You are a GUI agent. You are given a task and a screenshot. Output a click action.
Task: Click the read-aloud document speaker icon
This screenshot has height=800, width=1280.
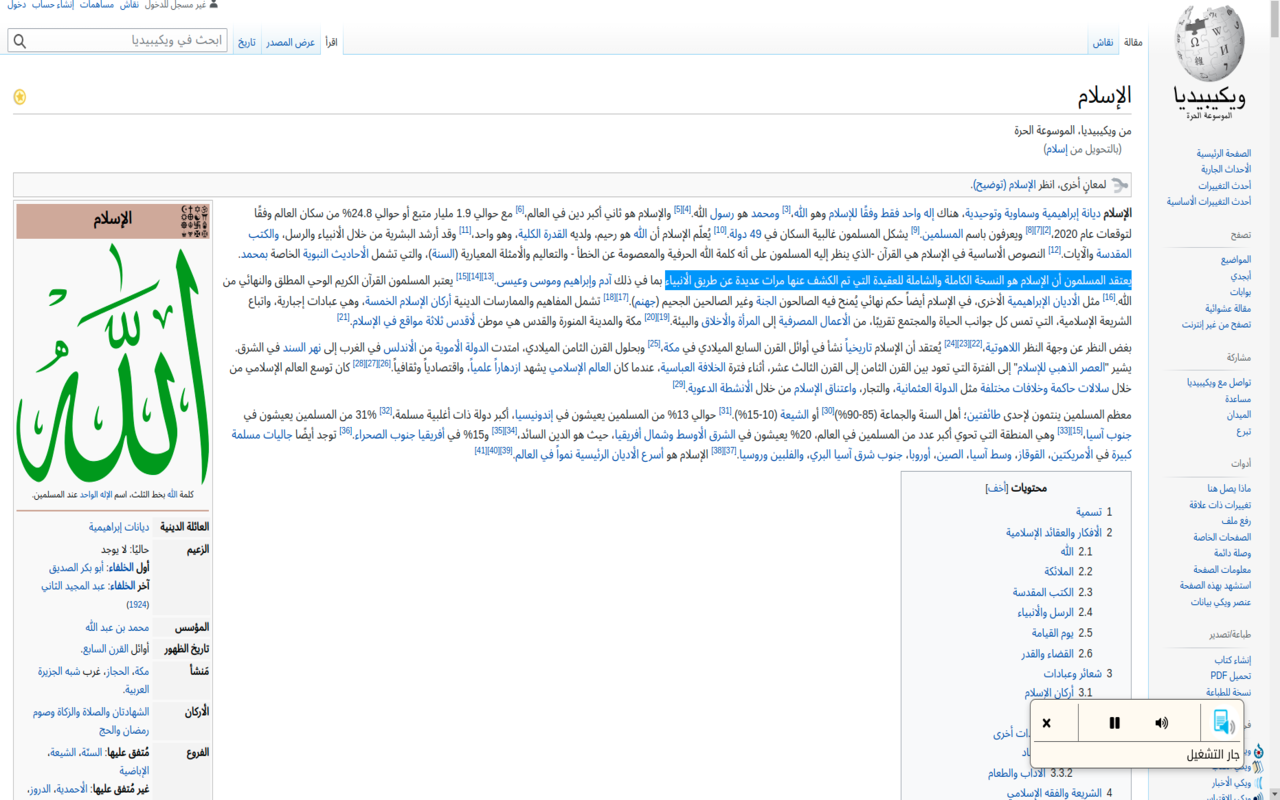click(x=1221, y=722)
